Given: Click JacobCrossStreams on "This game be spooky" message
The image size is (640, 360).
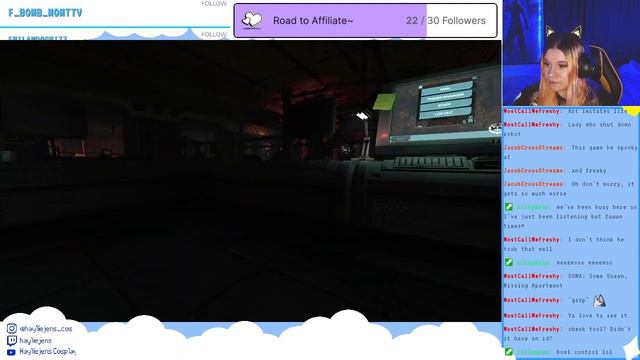Looking at the screenshot, I should pos(534,147).
